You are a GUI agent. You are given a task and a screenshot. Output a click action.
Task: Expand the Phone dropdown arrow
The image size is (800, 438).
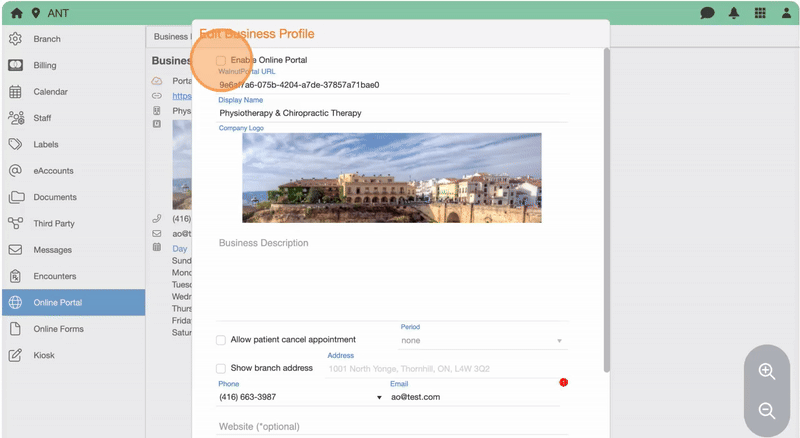(379, 398)
